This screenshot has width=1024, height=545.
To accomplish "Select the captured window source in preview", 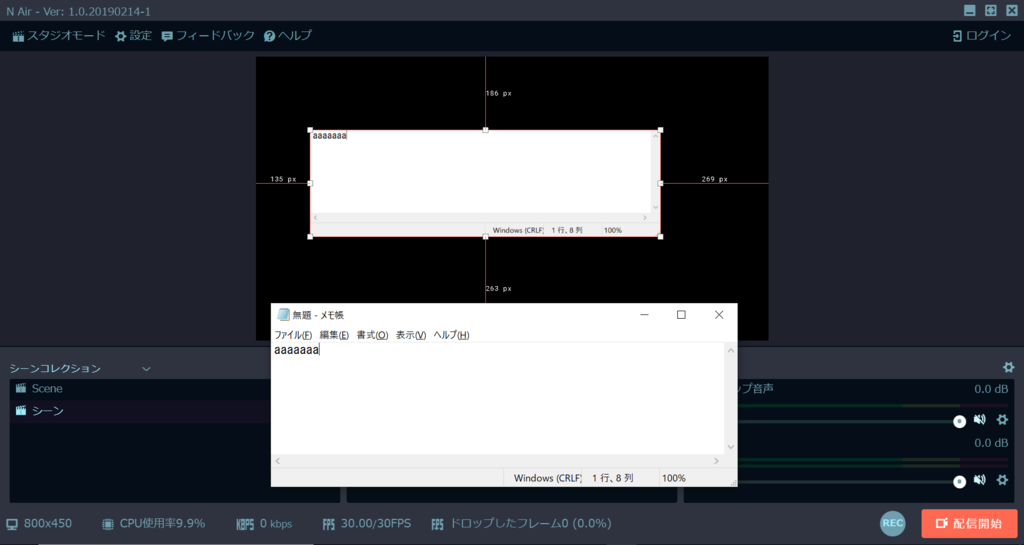I will [485, 183].
